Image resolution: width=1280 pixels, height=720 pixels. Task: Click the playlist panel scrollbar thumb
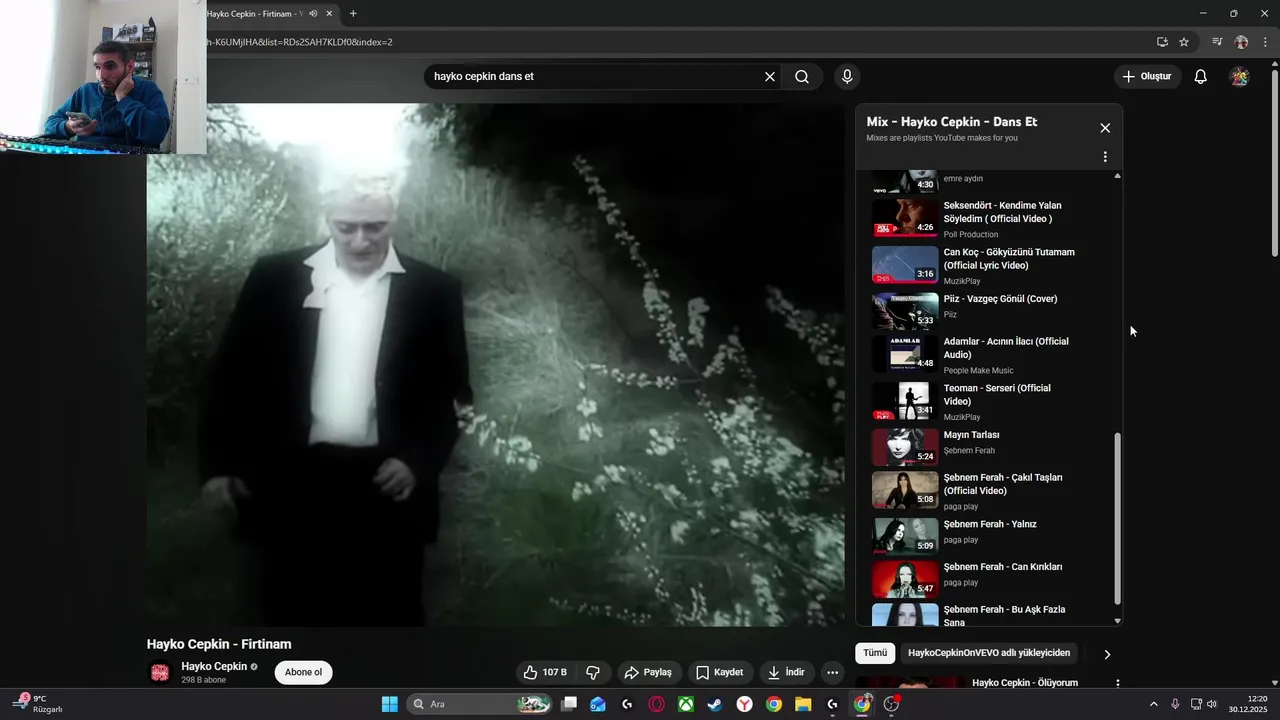(x=1117, y=518)
